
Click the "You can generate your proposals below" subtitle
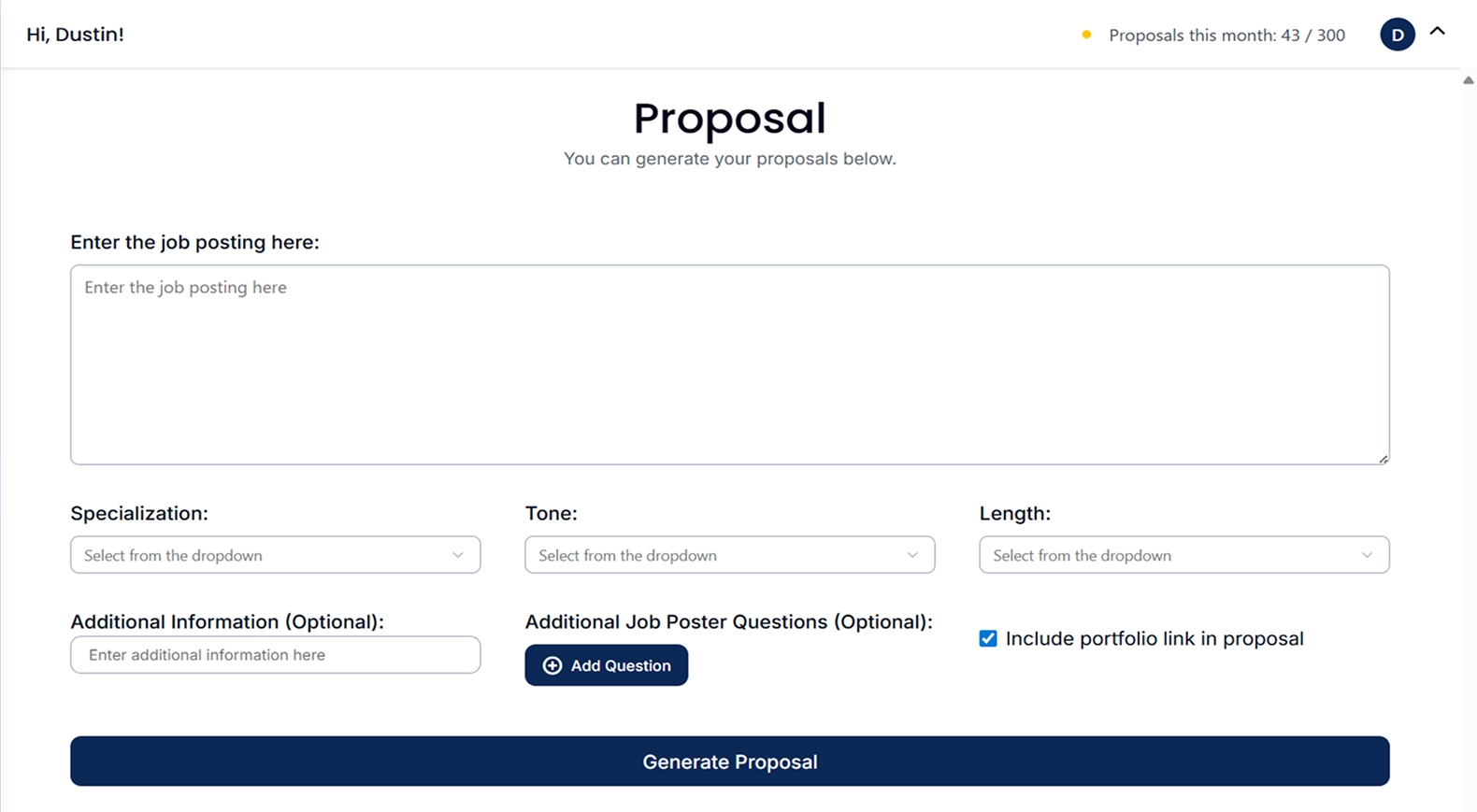click(729, 159)
